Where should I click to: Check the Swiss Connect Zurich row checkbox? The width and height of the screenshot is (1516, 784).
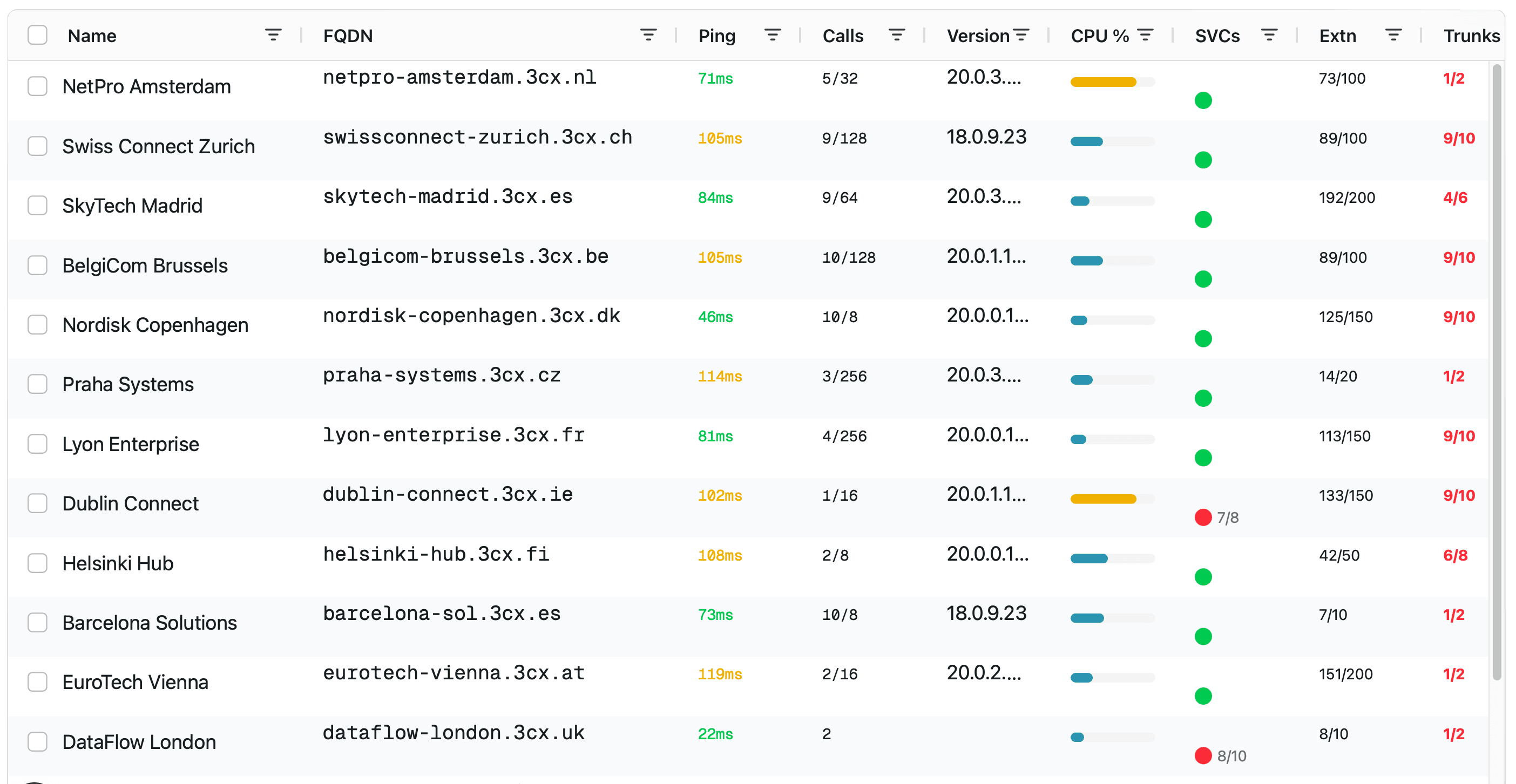pyautogui.click(x=37, y=145)
